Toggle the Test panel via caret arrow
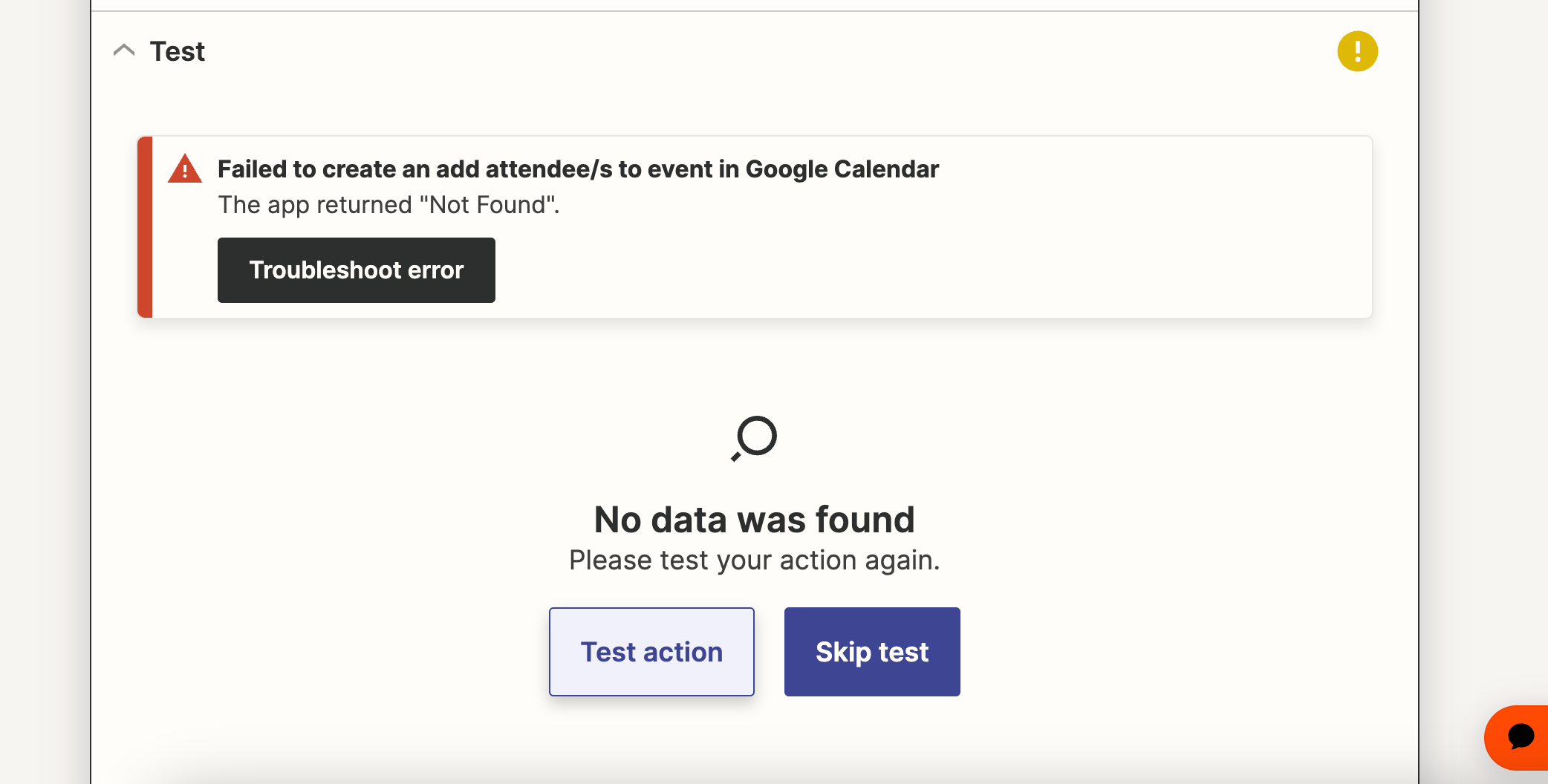The width and height of the screenshot is (1548, 784). tap(124, 50)
